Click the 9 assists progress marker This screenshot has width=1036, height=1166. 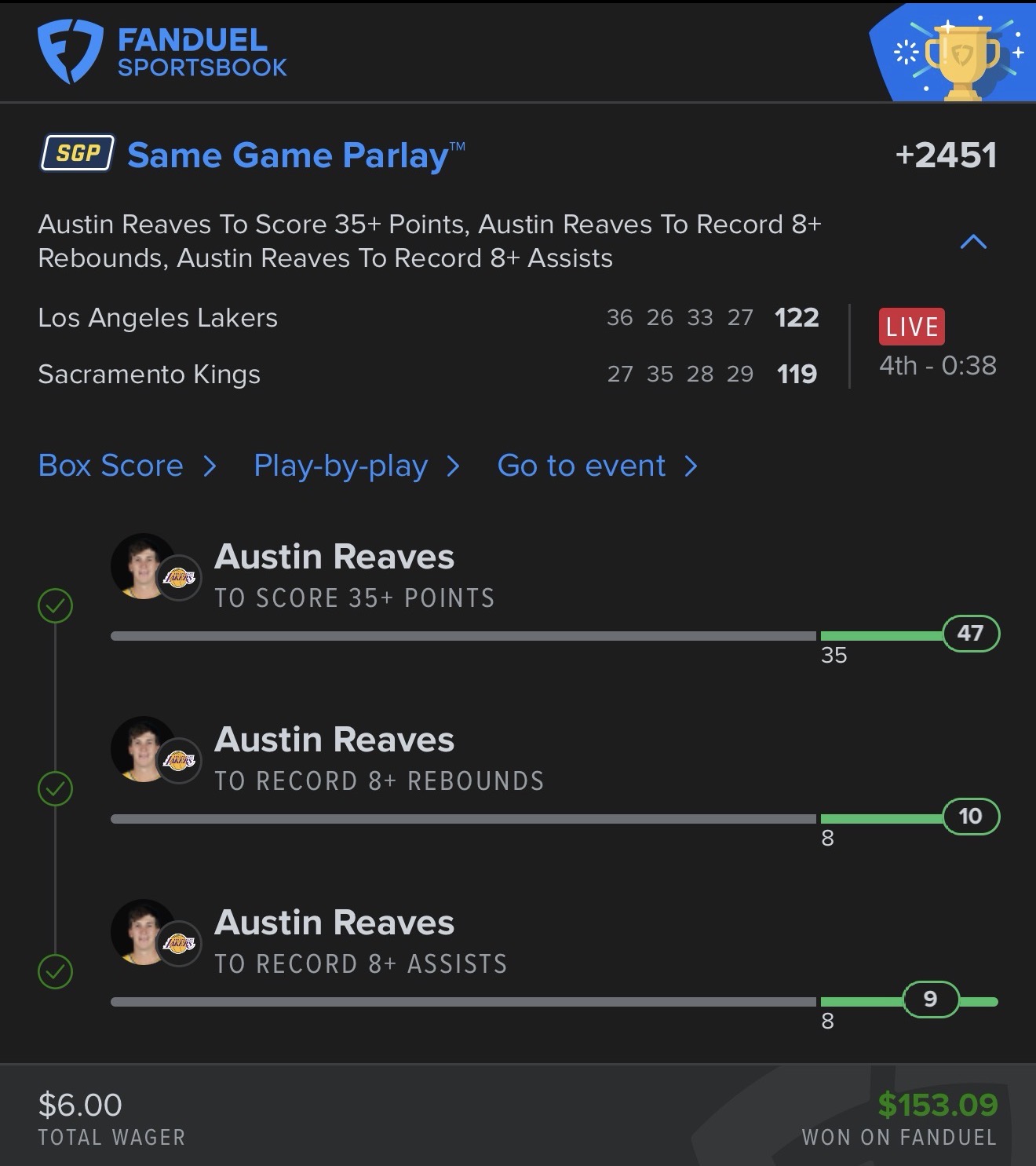click(x=930, y=999)
